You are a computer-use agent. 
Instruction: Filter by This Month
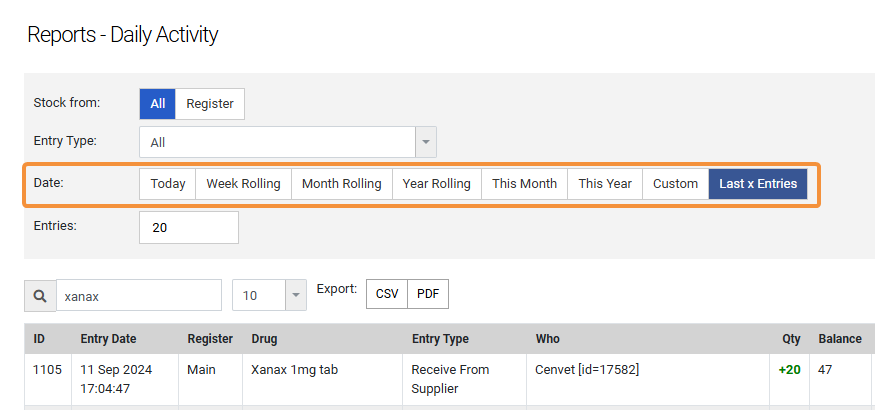pyautogui.click(x=524, y=184)
